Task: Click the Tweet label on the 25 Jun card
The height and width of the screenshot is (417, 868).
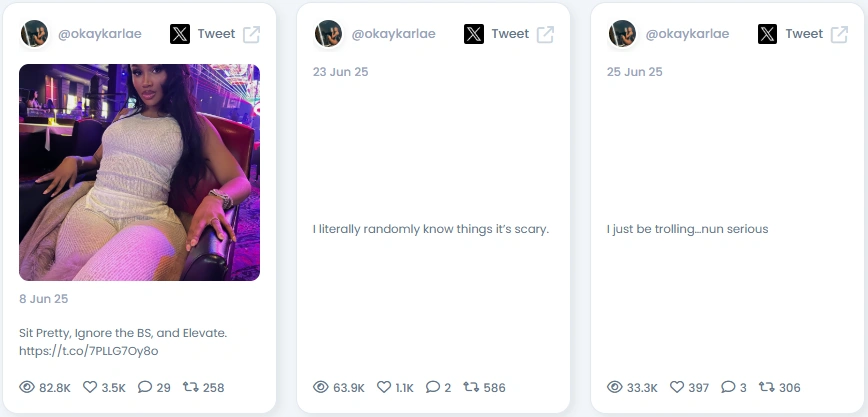Action: pos(804,34)
